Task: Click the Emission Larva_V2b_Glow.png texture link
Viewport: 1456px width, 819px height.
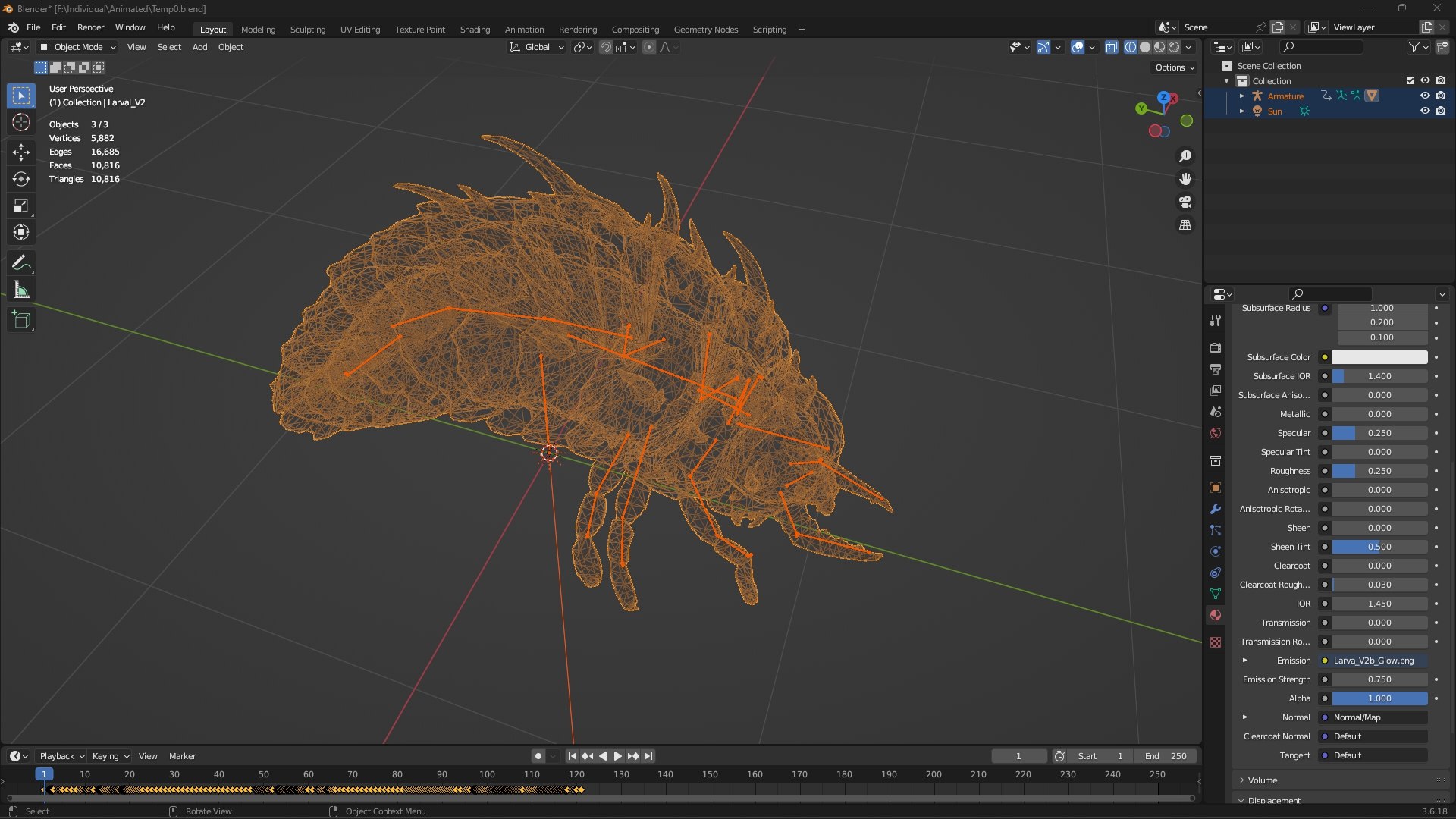Action: point(1379,661)
